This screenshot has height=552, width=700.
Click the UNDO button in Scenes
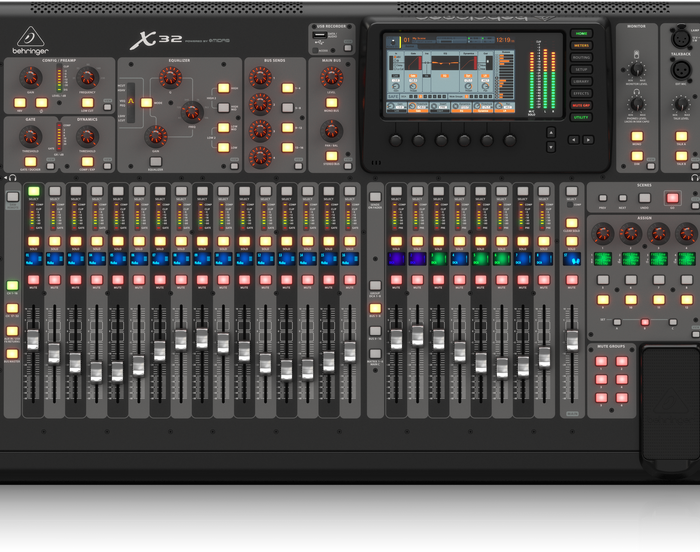point(645,198)
